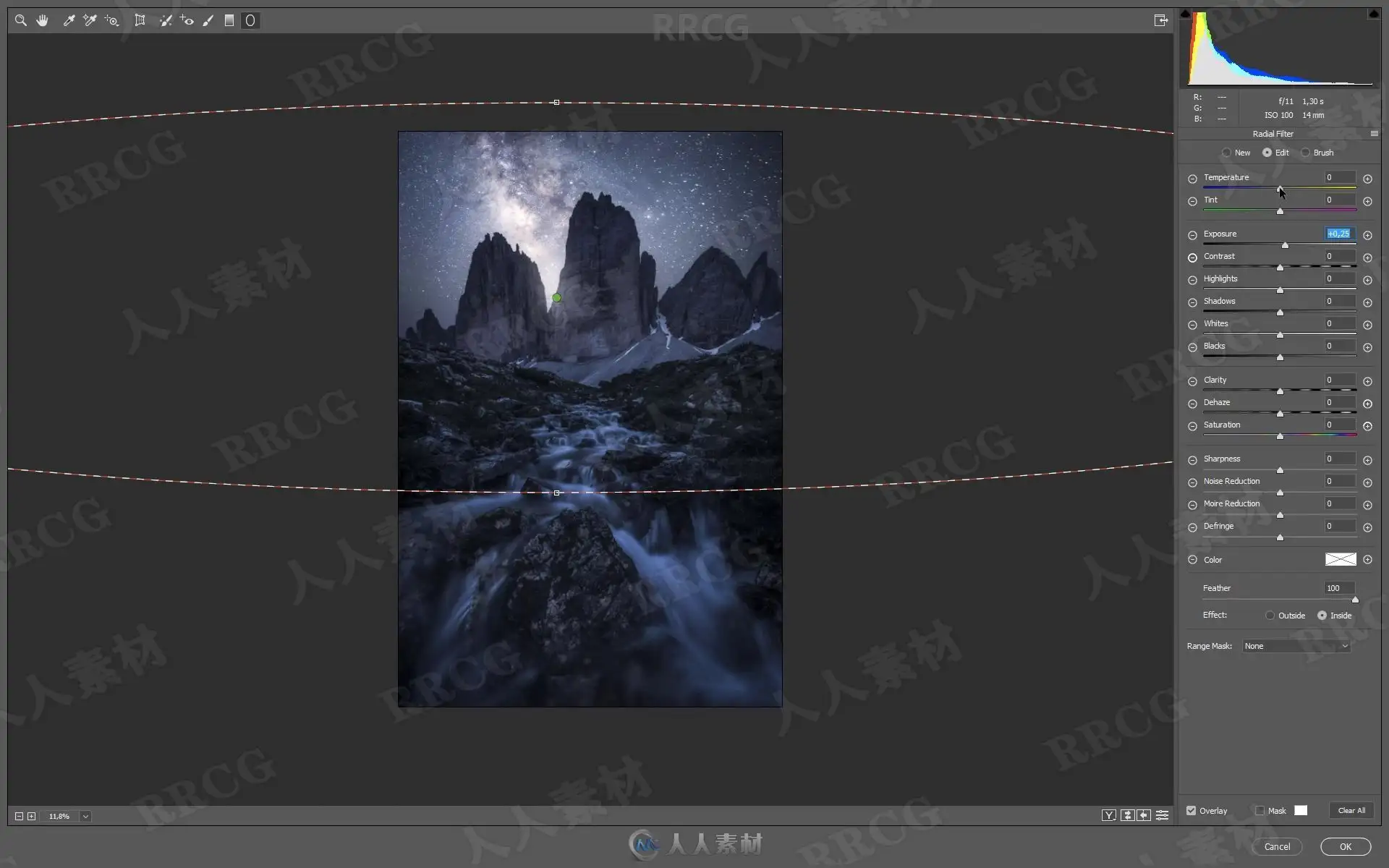The image size is (1389, 868).
Task: Copy current settings to Before
Action: click(x=1144, y=815)
